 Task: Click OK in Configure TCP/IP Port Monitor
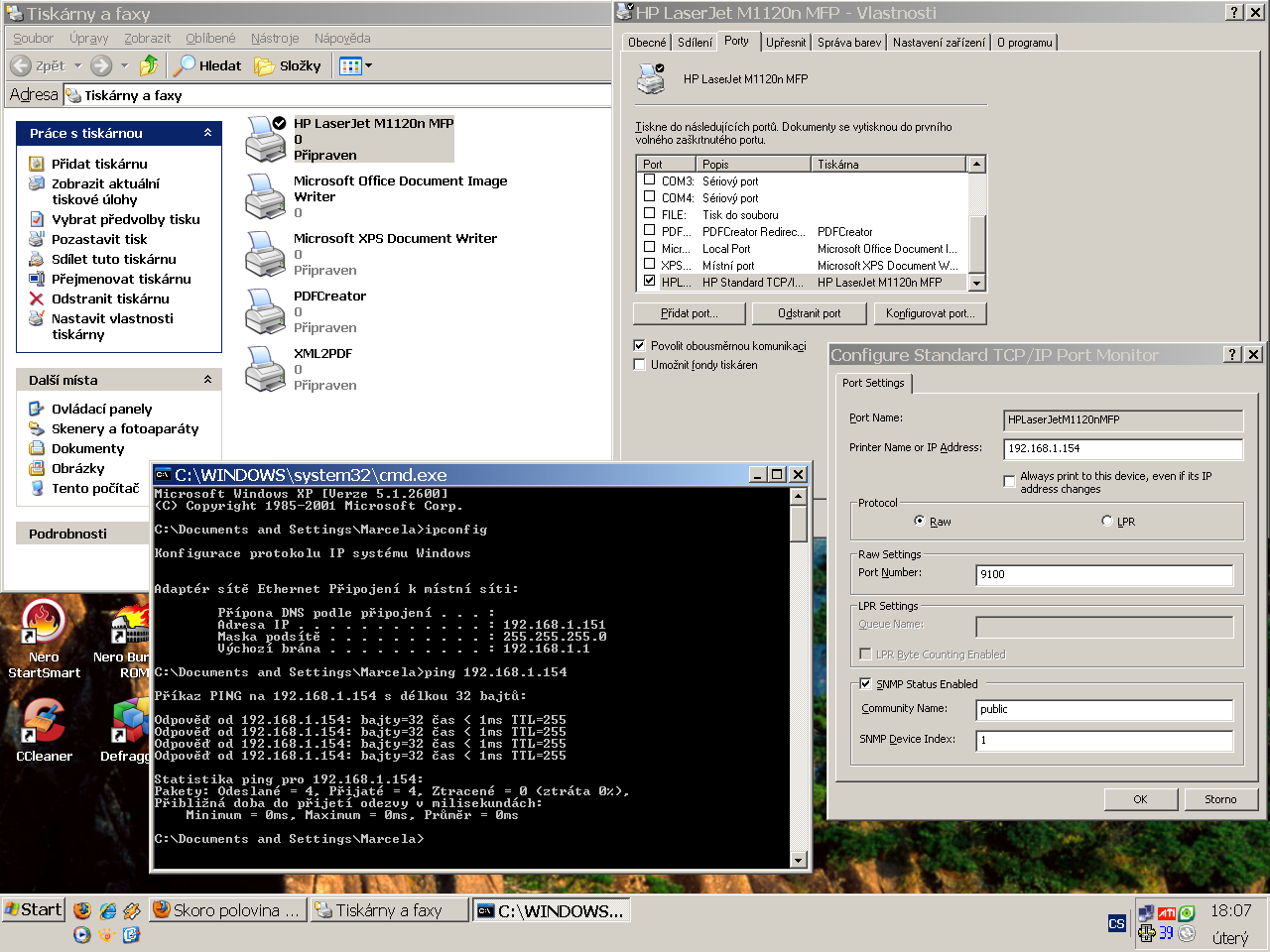[1141, 799]
